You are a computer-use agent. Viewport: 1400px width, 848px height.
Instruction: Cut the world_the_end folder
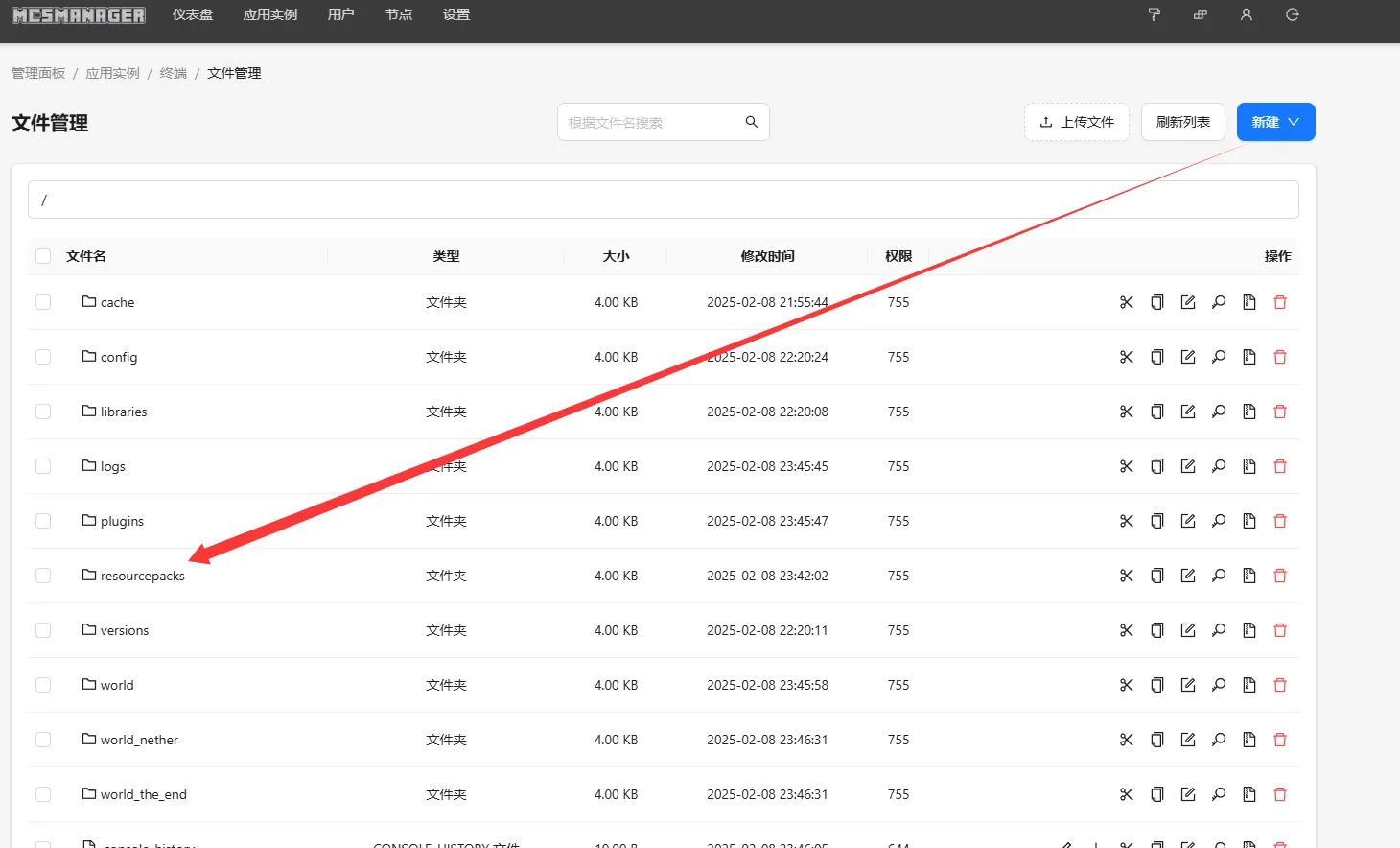point(1127,794)
